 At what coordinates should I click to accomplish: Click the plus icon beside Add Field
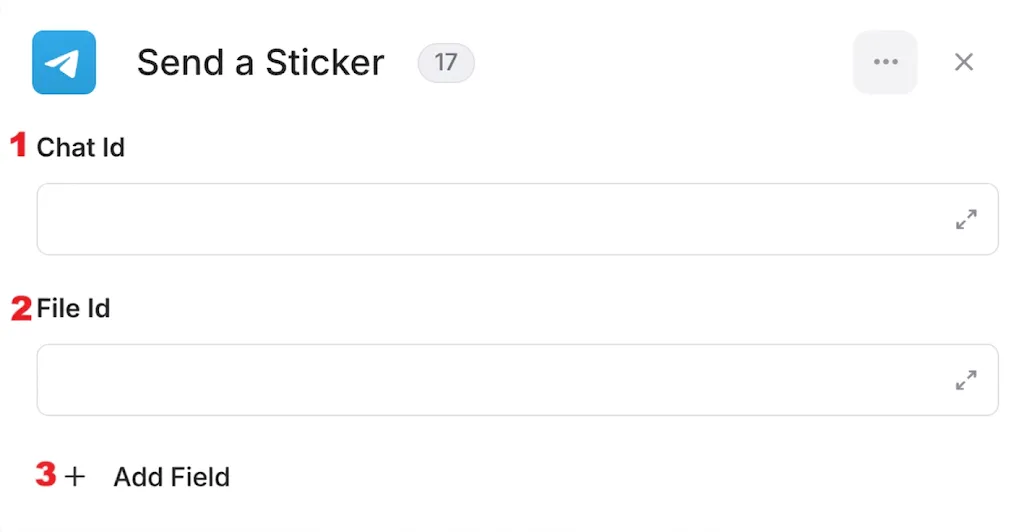tap(75, 477)
